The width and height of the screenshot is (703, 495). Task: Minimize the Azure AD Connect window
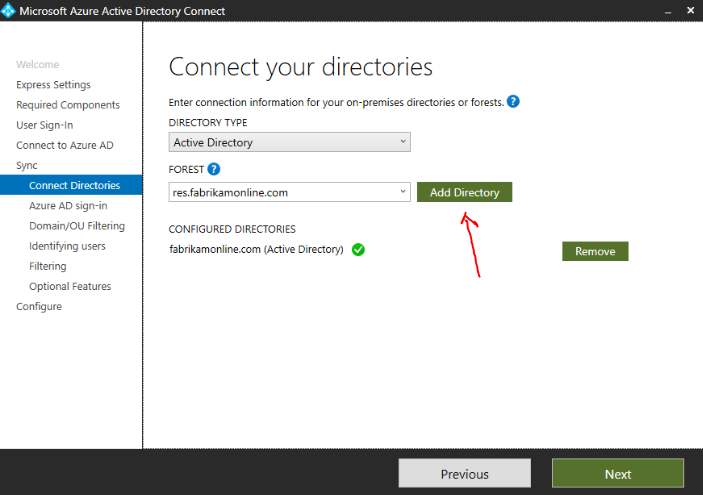668,11
